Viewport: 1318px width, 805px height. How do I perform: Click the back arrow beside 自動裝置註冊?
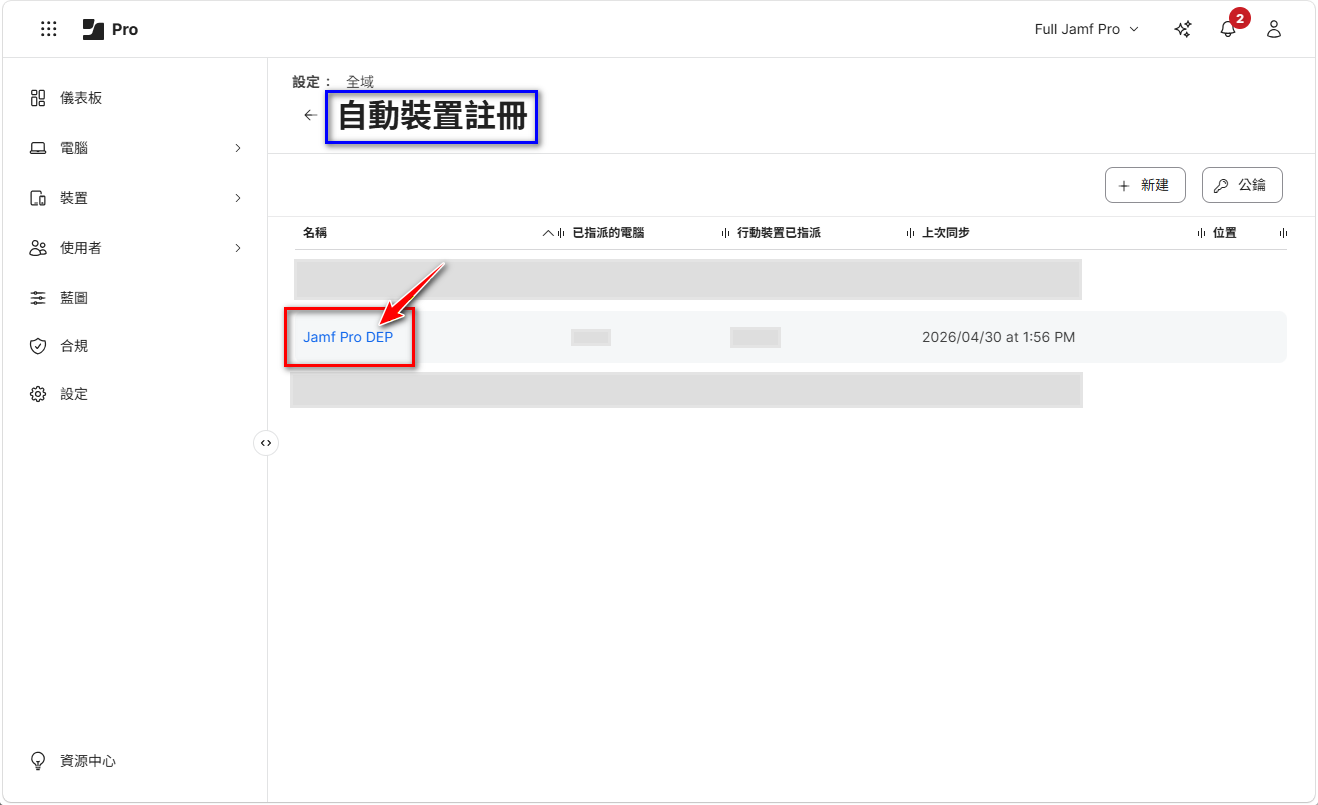tap(310, 115)
